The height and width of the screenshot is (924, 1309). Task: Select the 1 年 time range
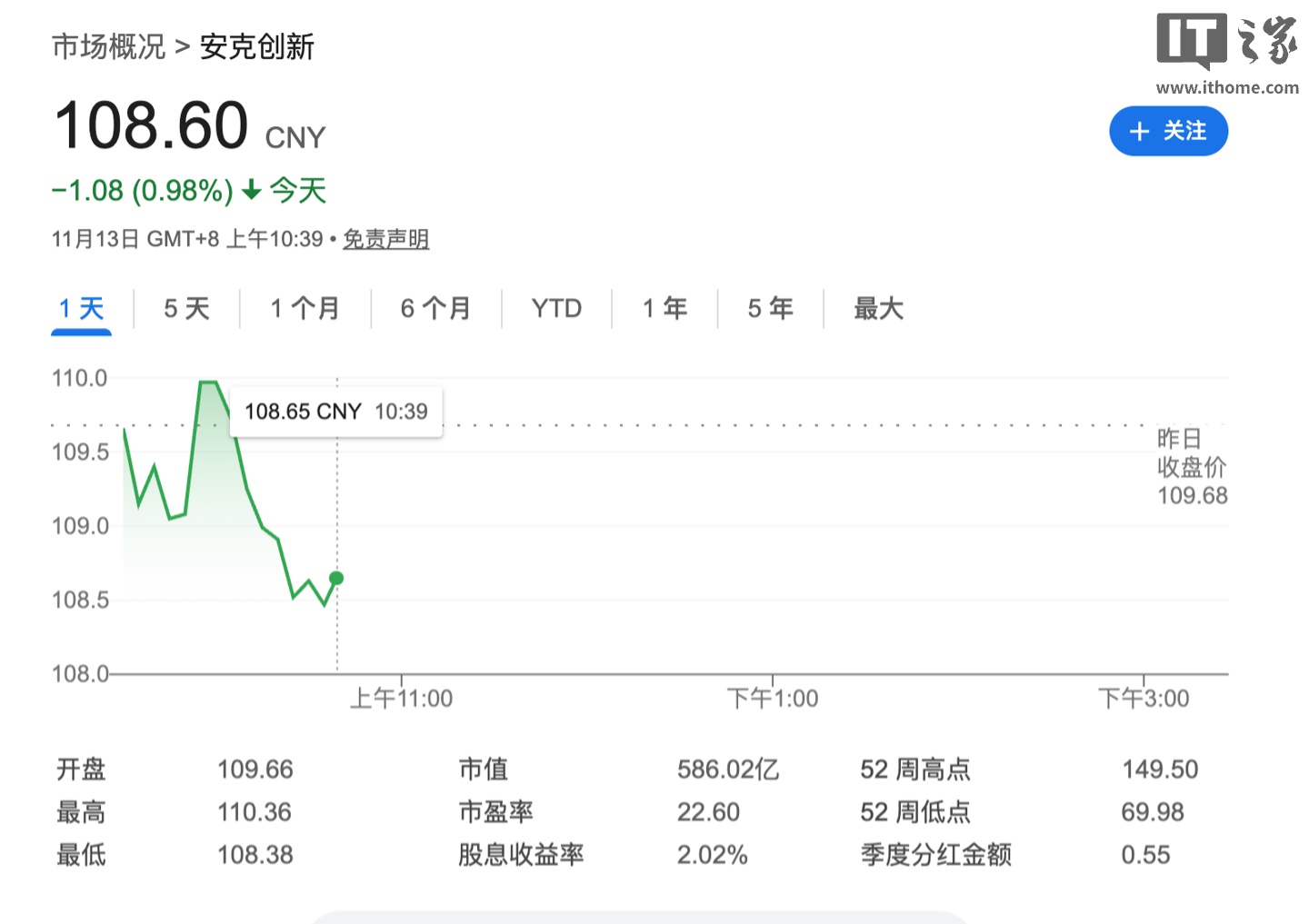(664, 309)
